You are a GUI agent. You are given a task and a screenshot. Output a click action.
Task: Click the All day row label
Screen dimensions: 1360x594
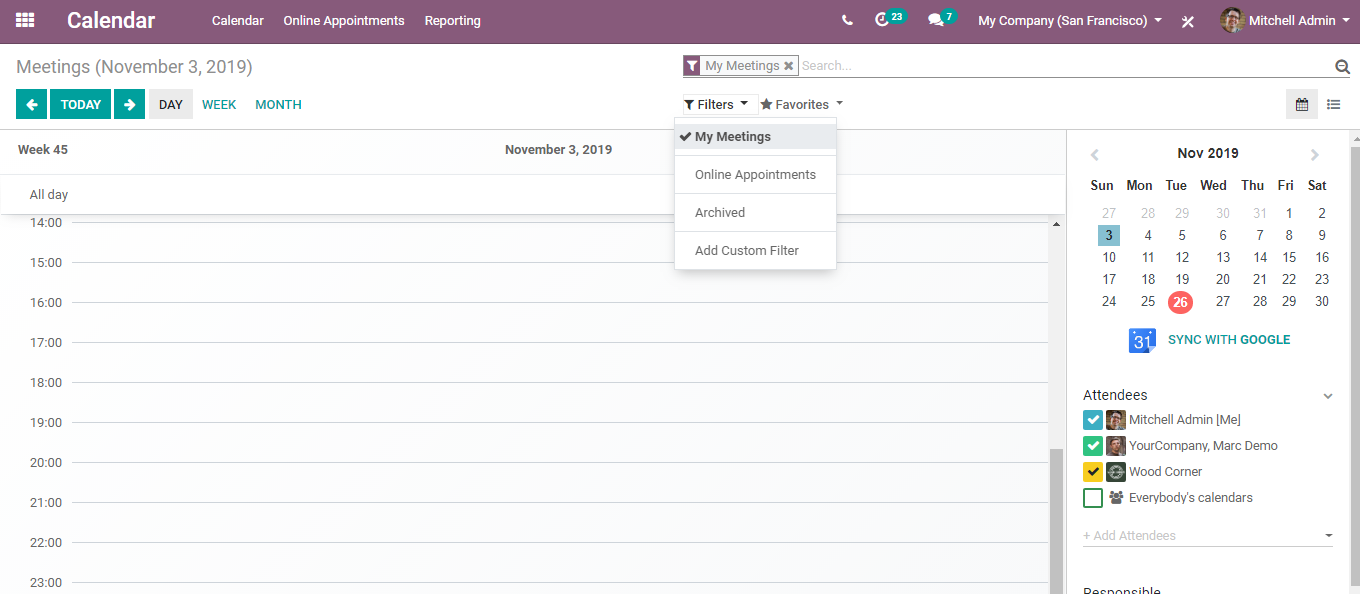pyautogui.click(x=49, y=195)
